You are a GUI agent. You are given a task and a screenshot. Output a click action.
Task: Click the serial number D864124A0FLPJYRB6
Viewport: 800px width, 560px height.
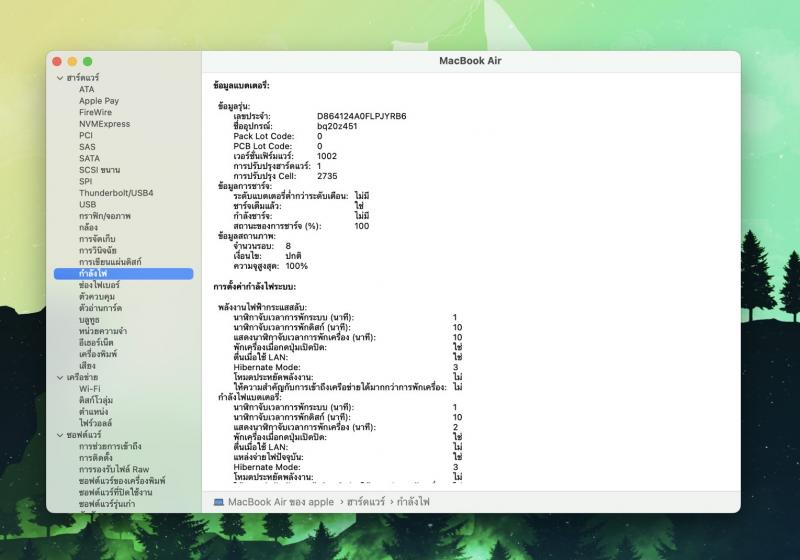[362, 116]
